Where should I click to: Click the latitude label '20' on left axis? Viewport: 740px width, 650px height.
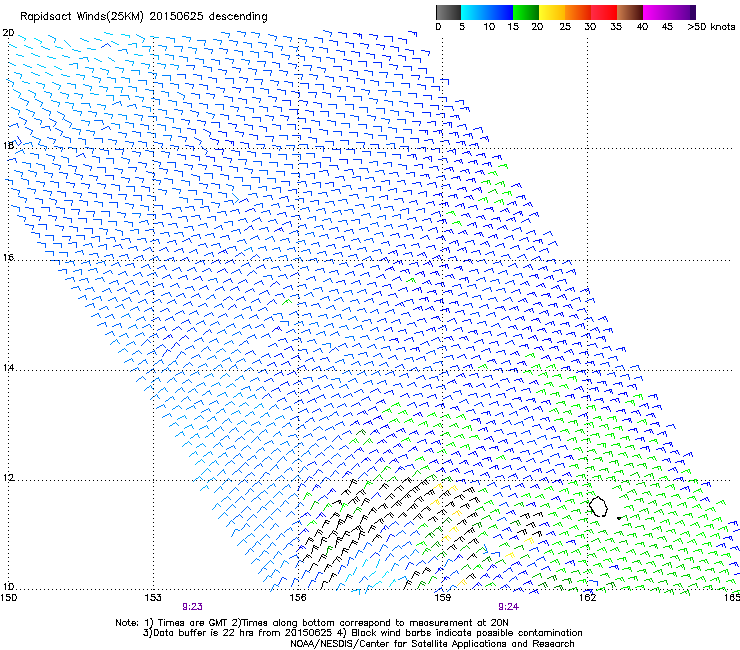pos(8,33)
